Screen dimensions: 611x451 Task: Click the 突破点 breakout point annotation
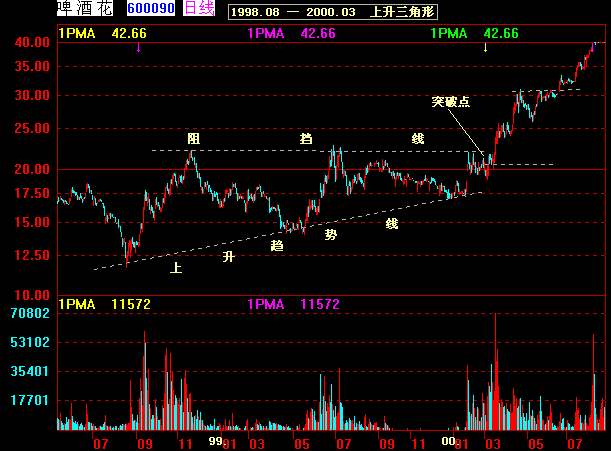[x=451, y=102]
